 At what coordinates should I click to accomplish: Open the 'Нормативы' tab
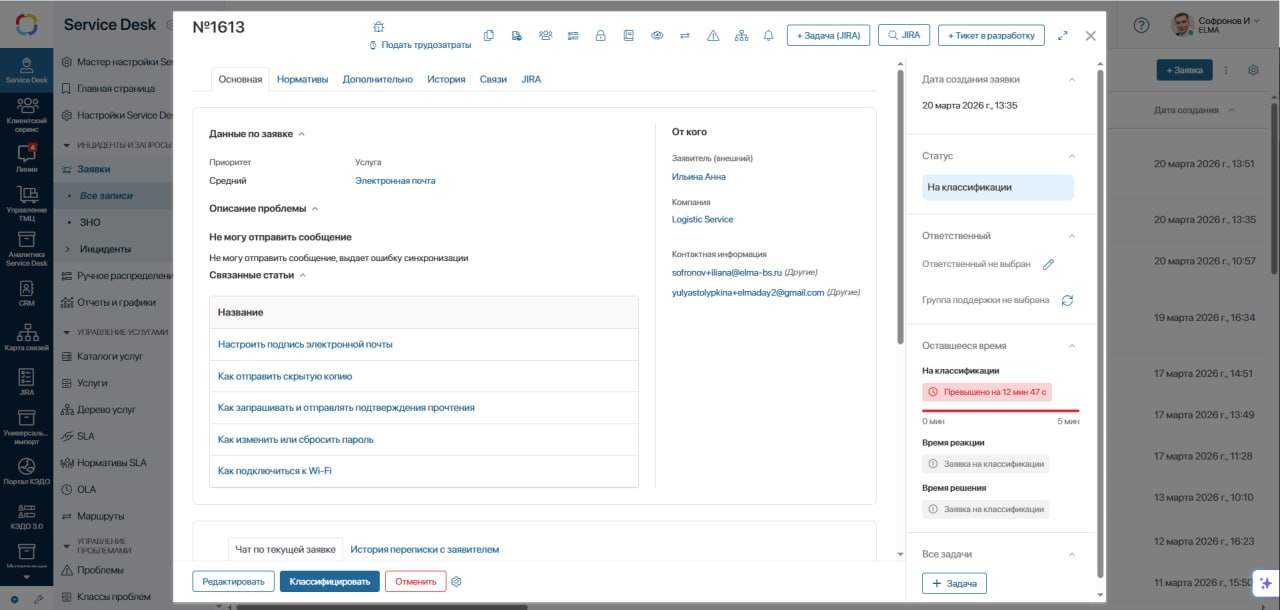pyautogui.click(x=302, y=79)
